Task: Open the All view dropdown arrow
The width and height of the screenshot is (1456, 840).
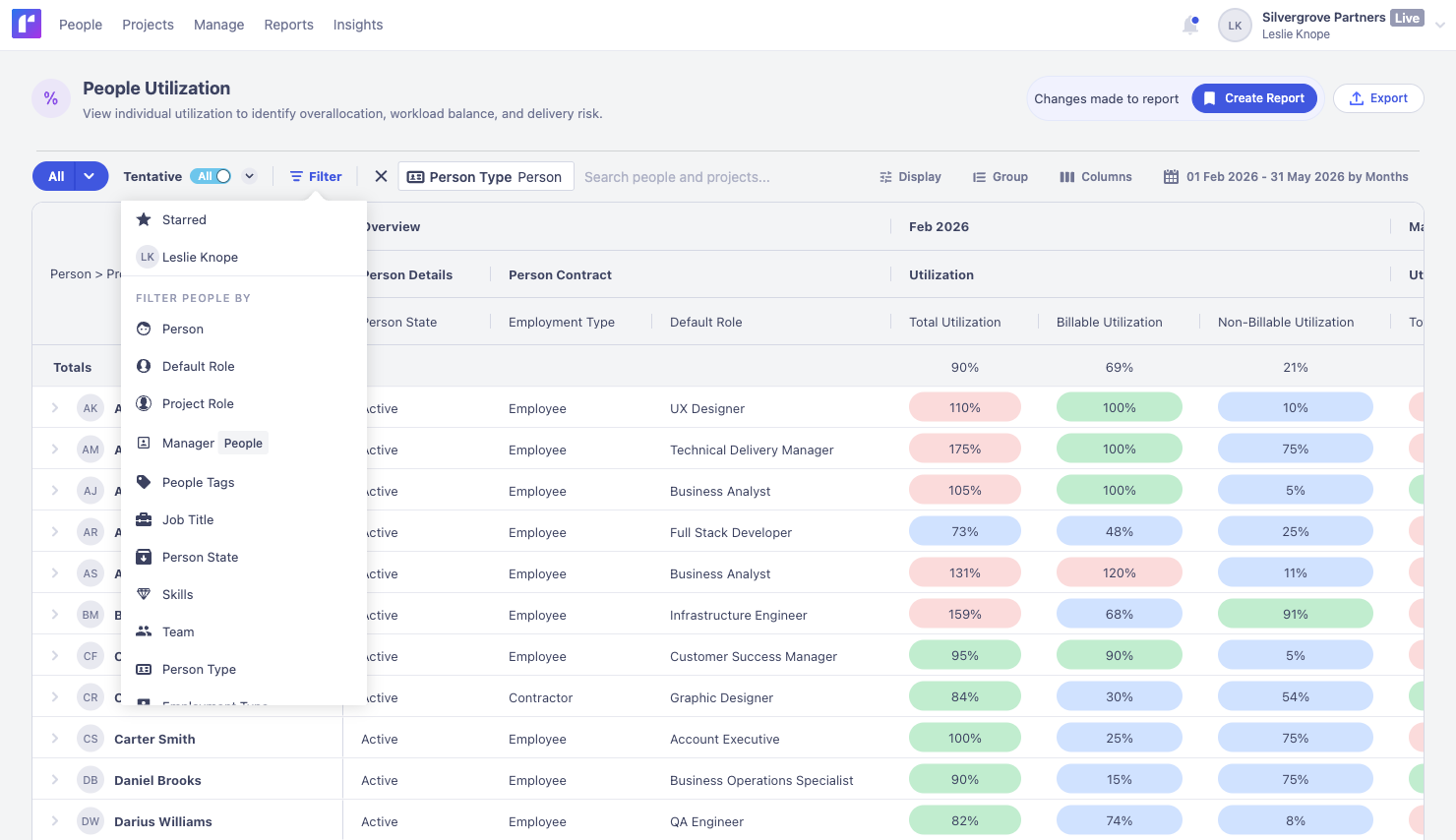Action: (90, 176)
